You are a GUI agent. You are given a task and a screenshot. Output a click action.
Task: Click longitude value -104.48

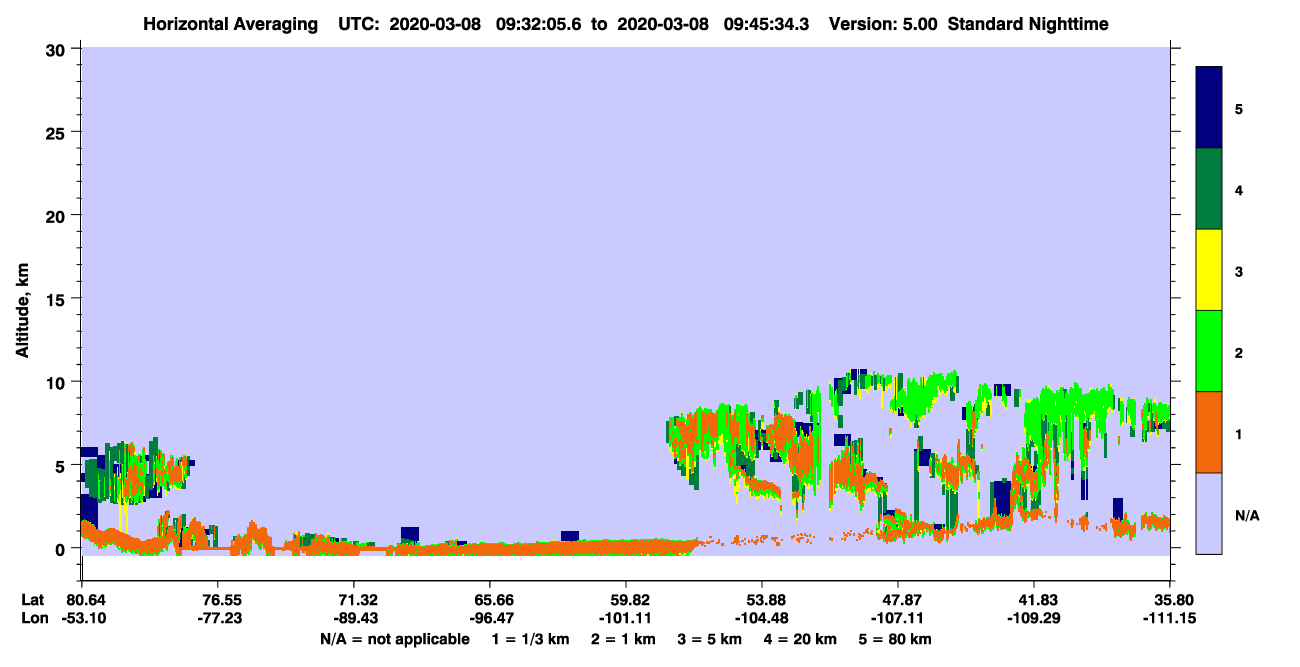click(762, 618)
